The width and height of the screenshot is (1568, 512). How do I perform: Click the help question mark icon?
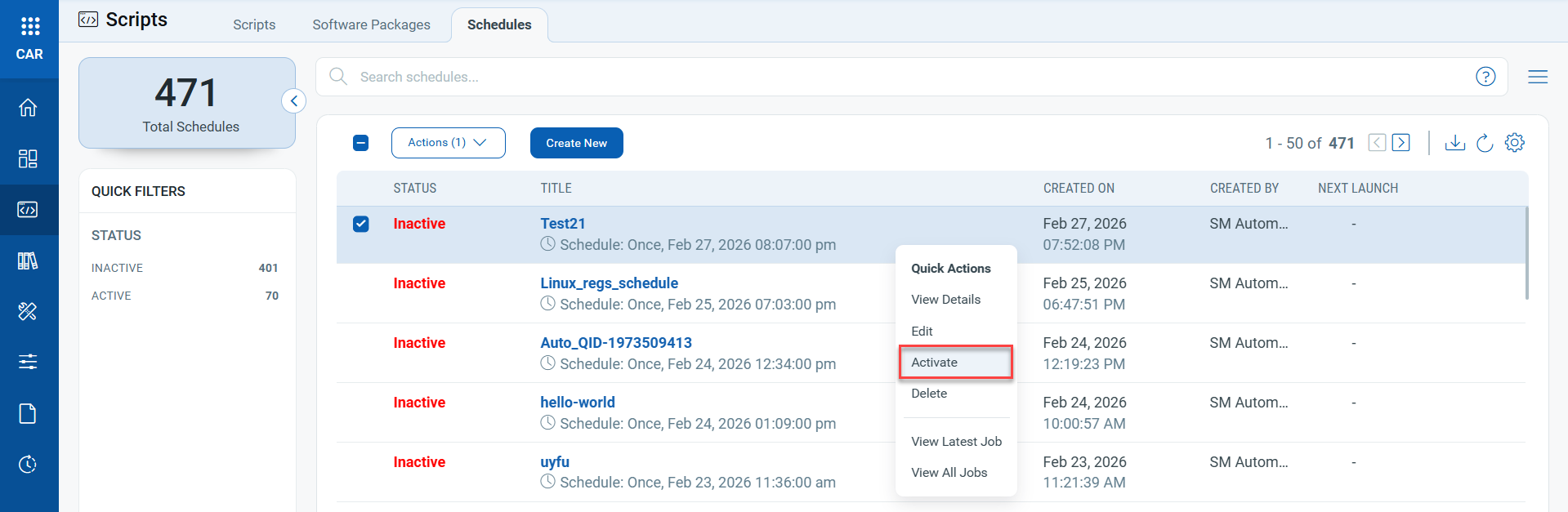[1485, 77]
